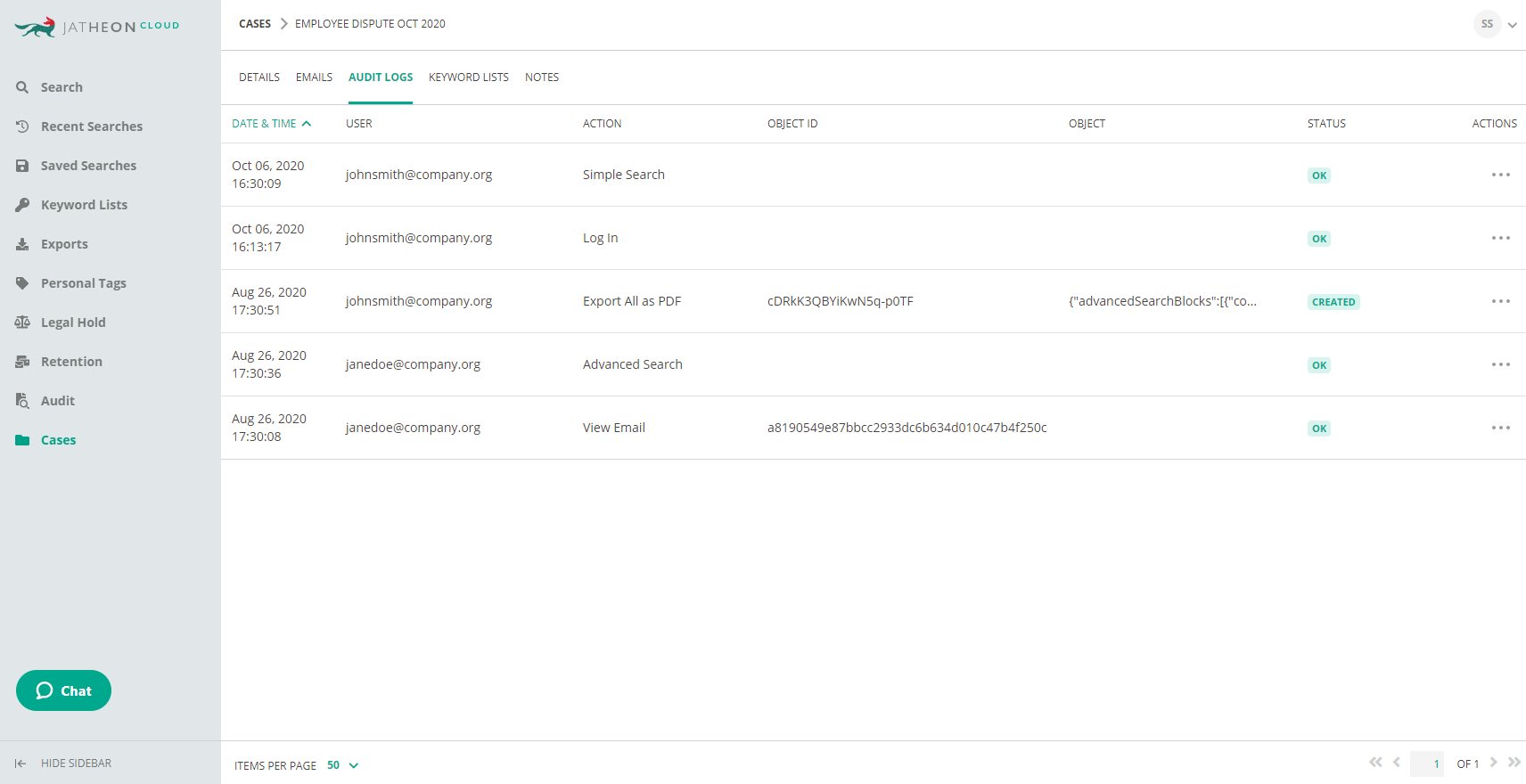Open the Keyword Lists tab
The width and height of the screenshot is (1526, 784).
(469, 78)
